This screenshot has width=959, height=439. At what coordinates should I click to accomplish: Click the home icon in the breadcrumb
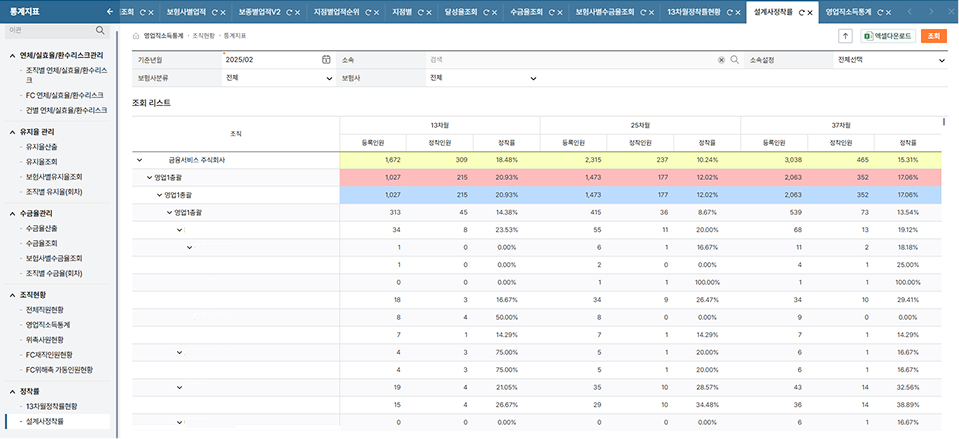tap(136, 36)
